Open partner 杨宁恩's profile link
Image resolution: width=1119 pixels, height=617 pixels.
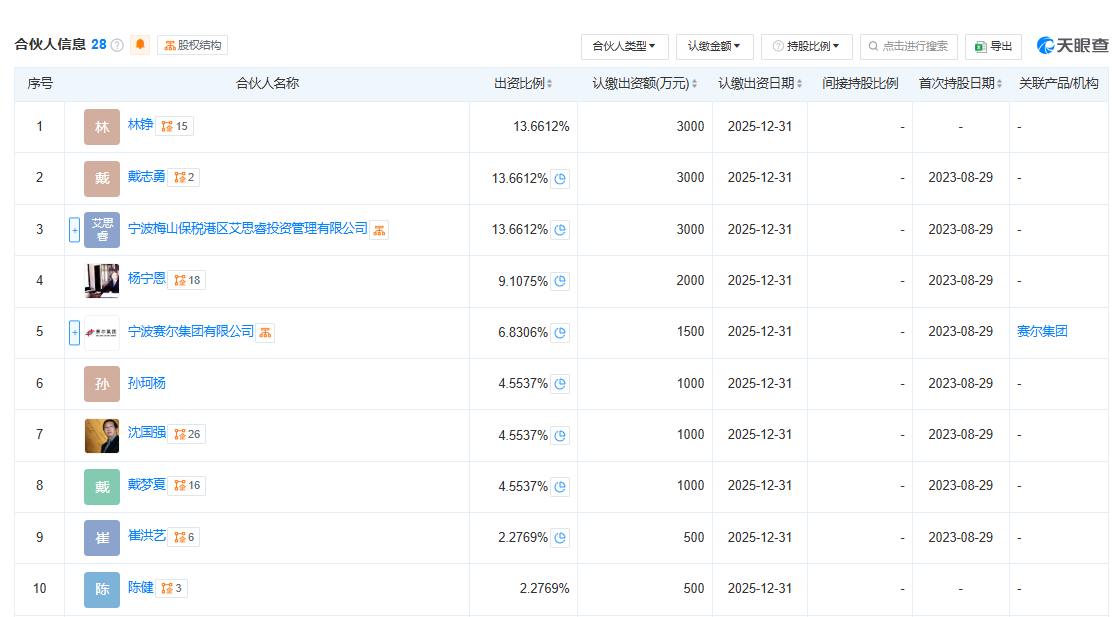tap(146, 279)
